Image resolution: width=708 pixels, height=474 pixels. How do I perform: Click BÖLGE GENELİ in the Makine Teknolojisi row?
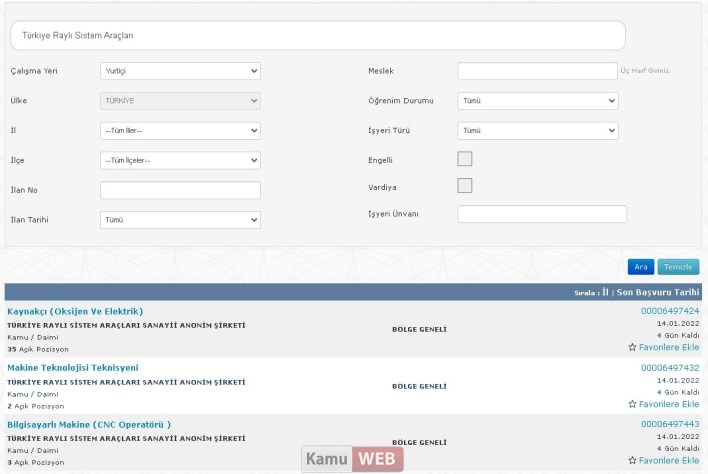pos(419,386)
